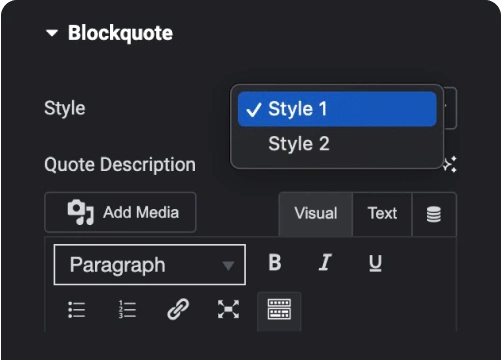Switch to the Text tab
This screenshot has width=501, height=360.
coord(382,214)
